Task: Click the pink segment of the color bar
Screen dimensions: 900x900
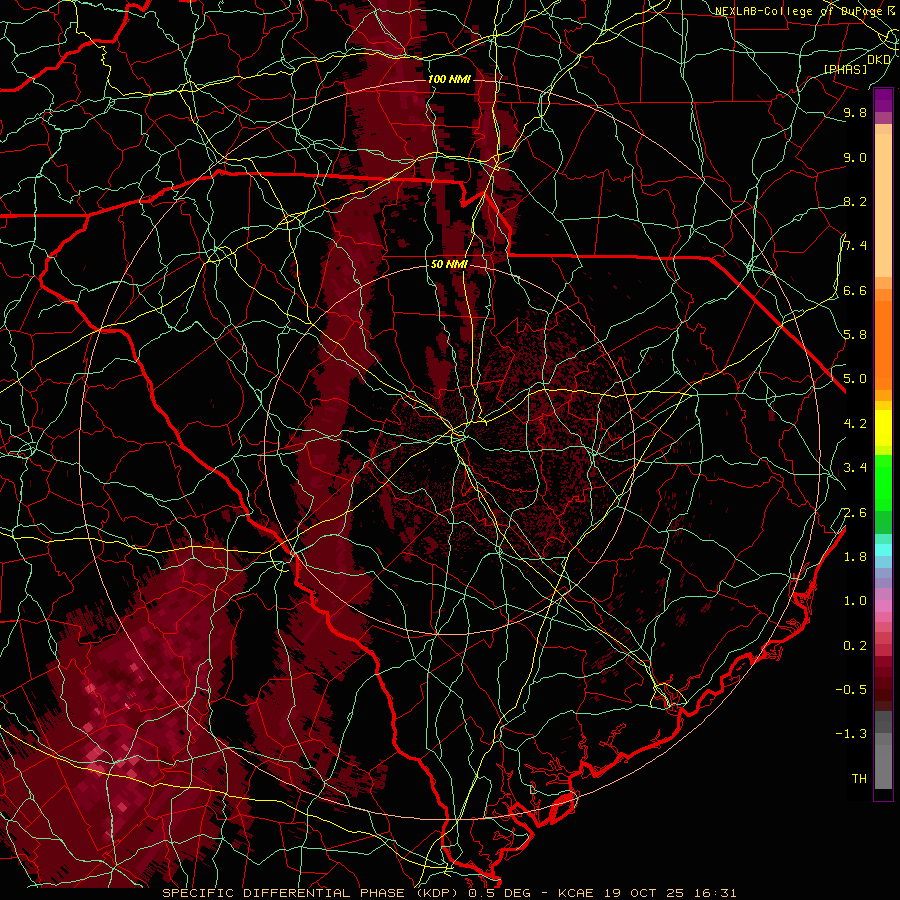Action: [x=883, y=606]
